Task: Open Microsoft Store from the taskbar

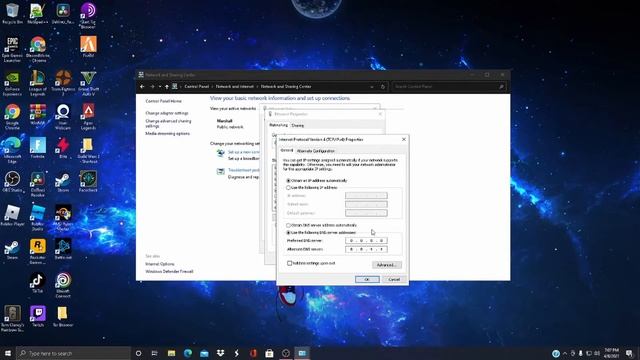Action: (x=269, y=353)
